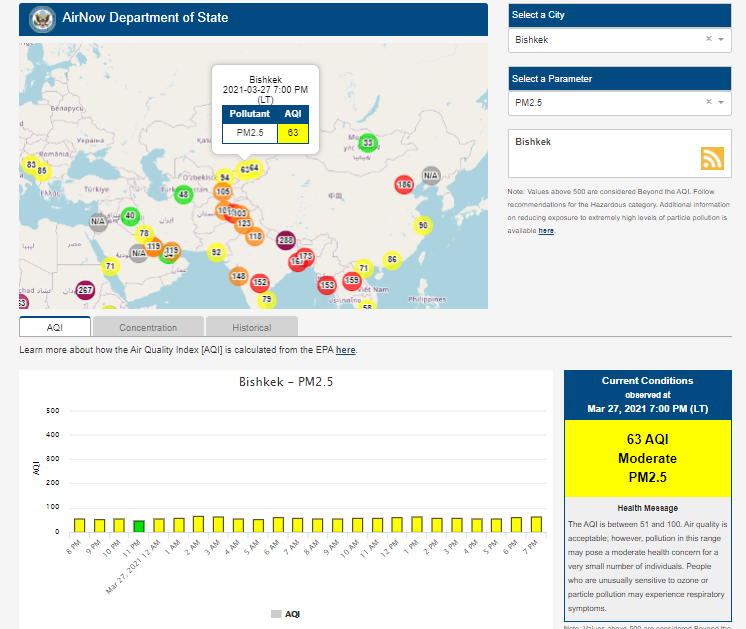The image size is (746, 629).
Task: Open the Bishkek RSS feed icon
Action: 711,159
